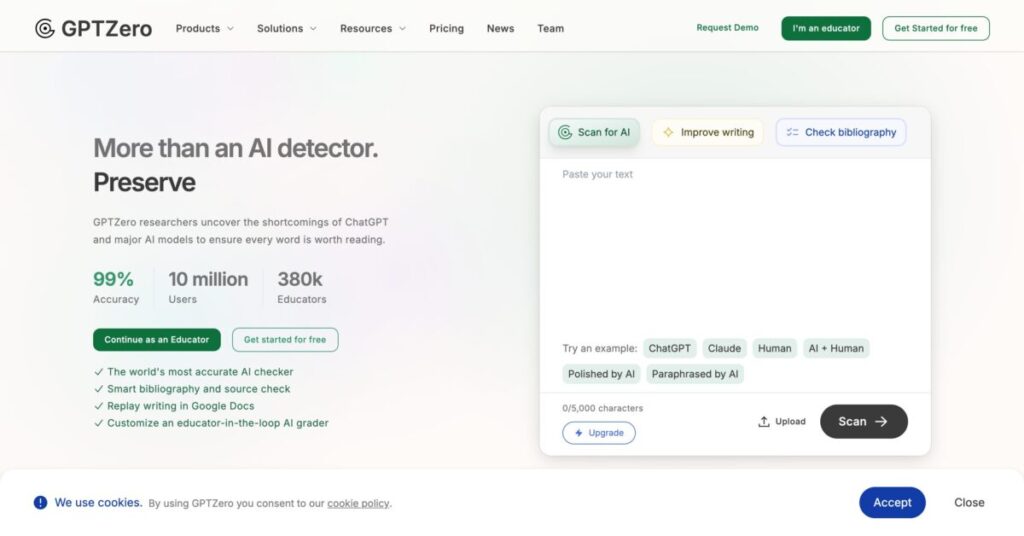This screenshot has width=1024, height=536.
Task: Open the News page
Action: point(500,29)
